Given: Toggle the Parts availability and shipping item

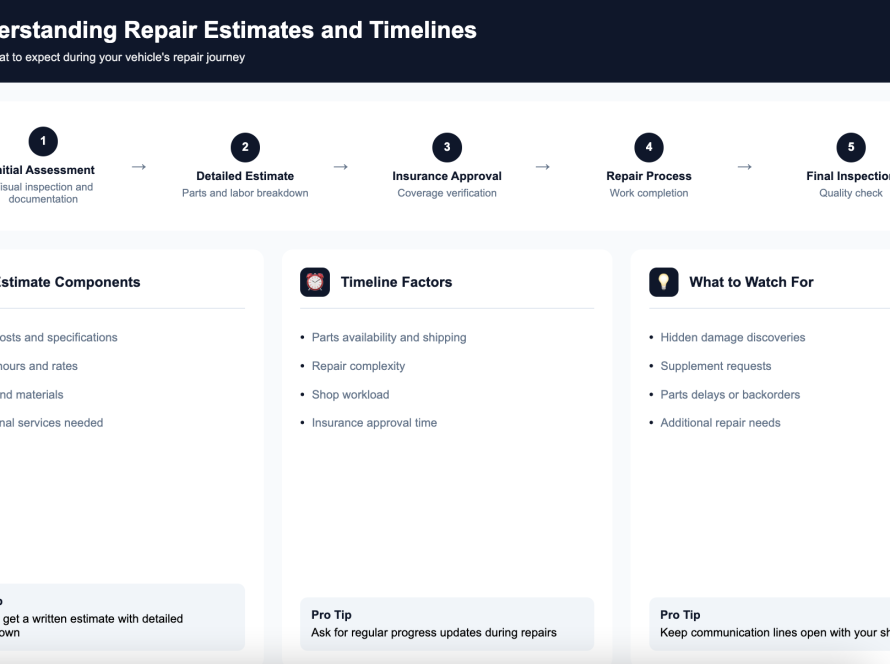Looking at the screenshot, I should [x=388, y=337].
